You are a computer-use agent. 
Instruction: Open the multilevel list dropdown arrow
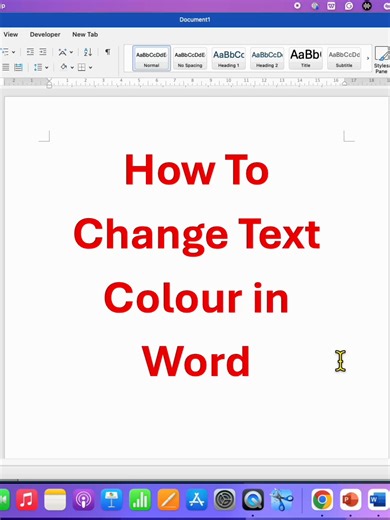tap(13, 52)
